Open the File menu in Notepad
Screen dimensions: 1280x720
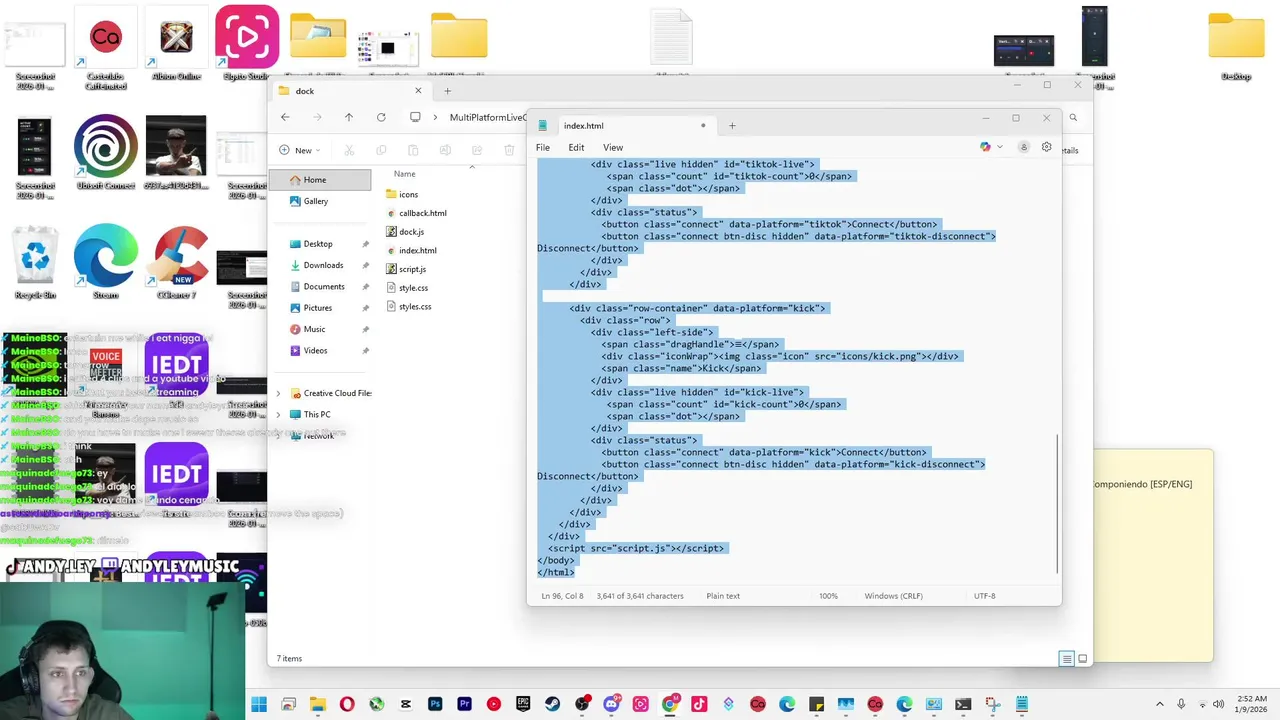click(x=542, y=147)
